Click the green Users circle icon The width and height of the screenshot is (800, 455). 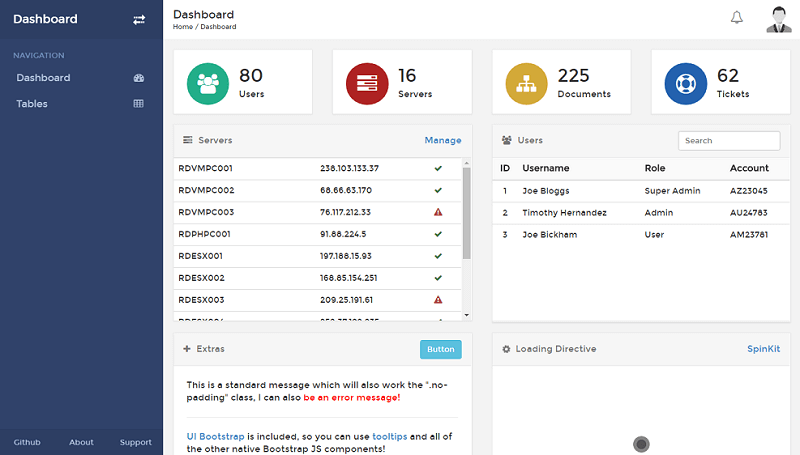(208, 84)
